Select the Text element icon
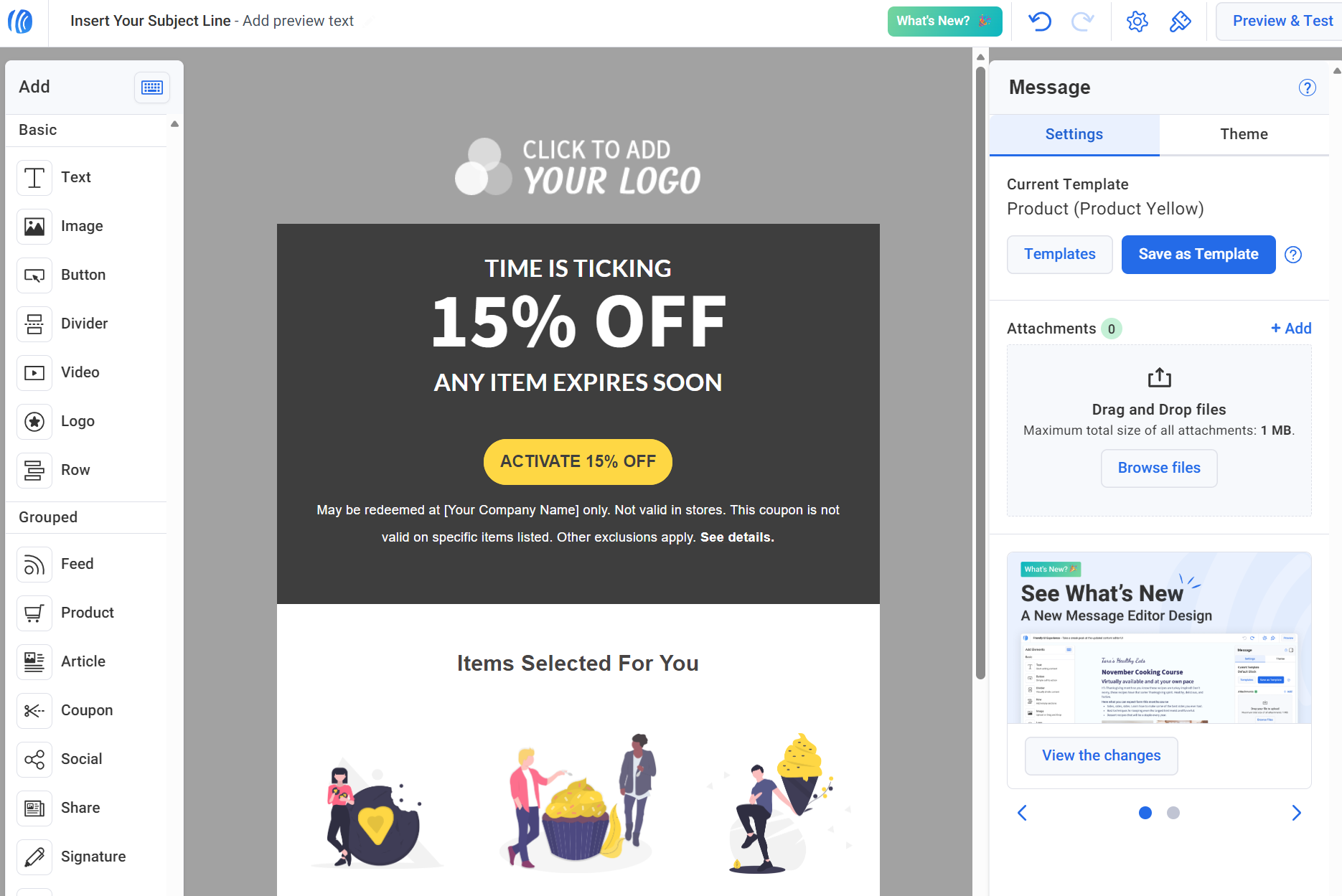1342x896 pixels. [x=34, y=177]
